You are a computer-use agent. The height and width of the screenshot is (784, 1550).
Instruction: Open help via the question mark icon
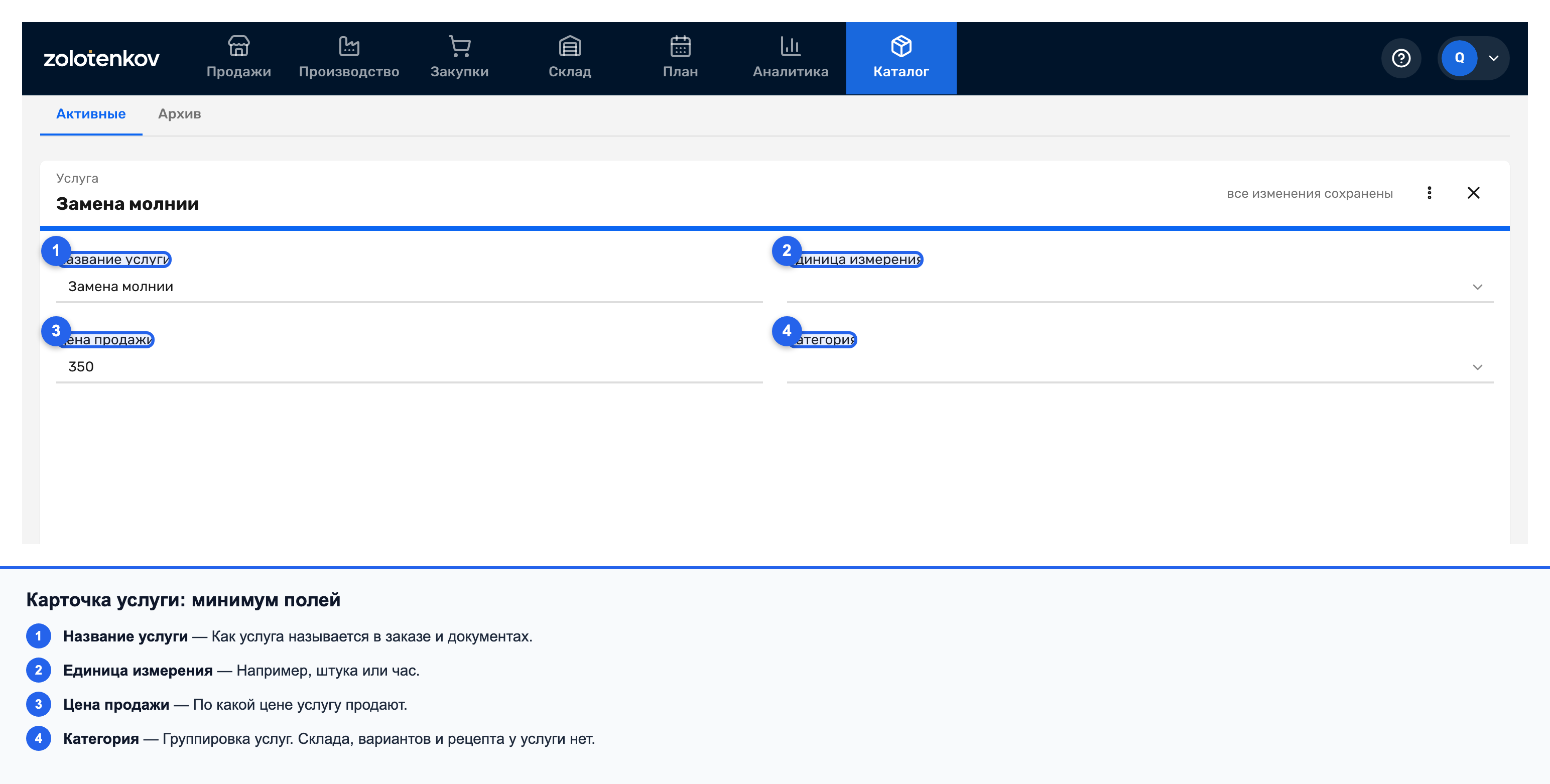1401,58
